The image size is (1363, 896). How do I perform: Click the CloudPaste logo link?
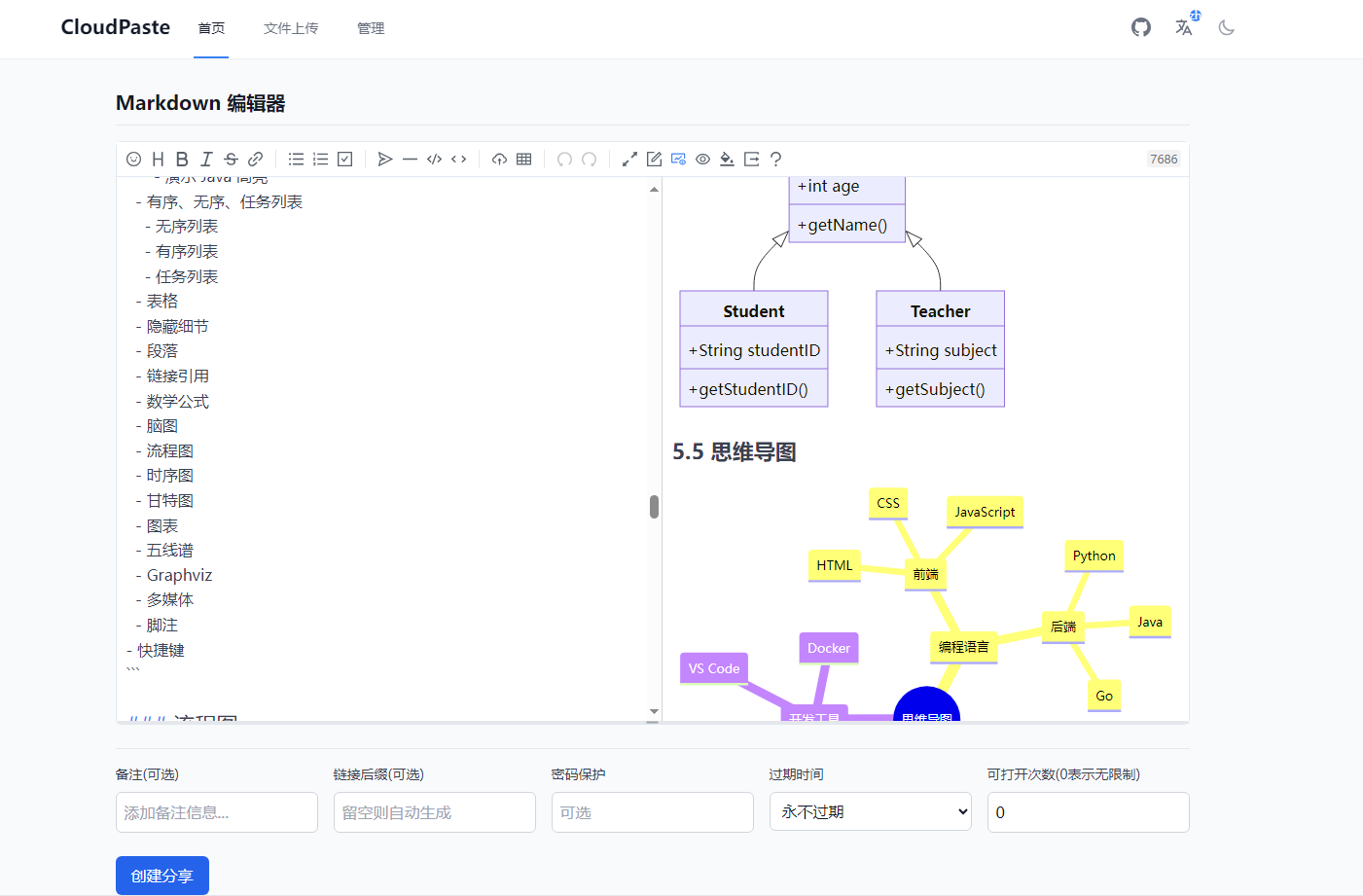point(116,27)
